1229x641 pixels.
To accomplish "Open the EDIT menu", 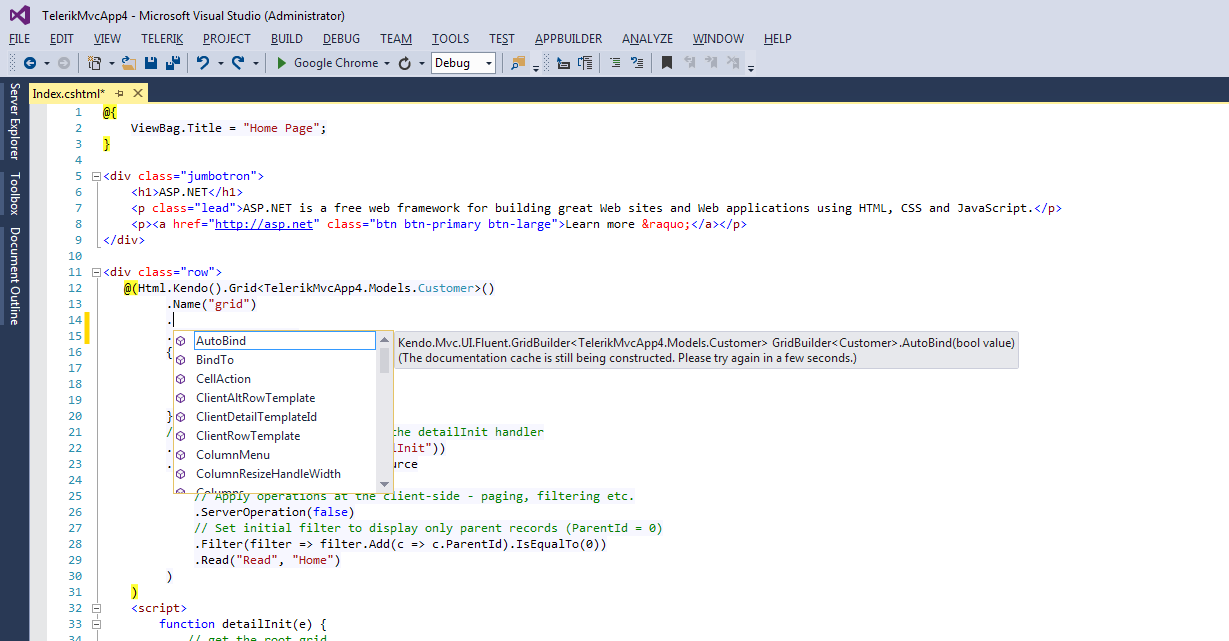I will (x=62, y=38).
